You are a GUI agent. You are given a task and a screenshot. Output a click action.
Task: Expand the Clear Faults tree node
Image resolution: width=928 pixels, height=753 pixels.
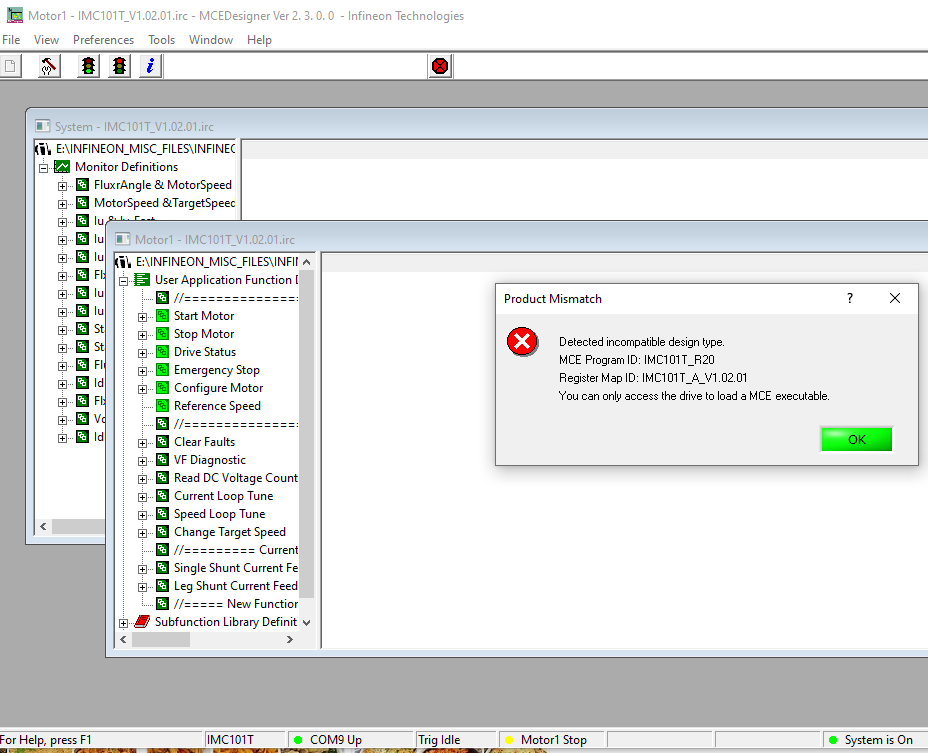tap(143, 441)
